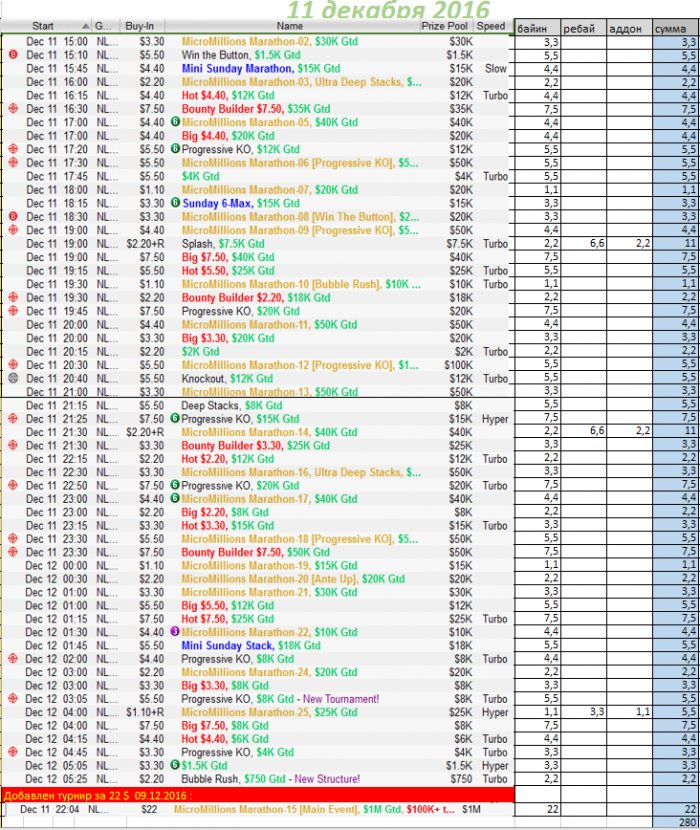700x830 pixels.
Task: Click the $1.10+R buy-in on the Marathon-25 row
Action: [145, 712]
